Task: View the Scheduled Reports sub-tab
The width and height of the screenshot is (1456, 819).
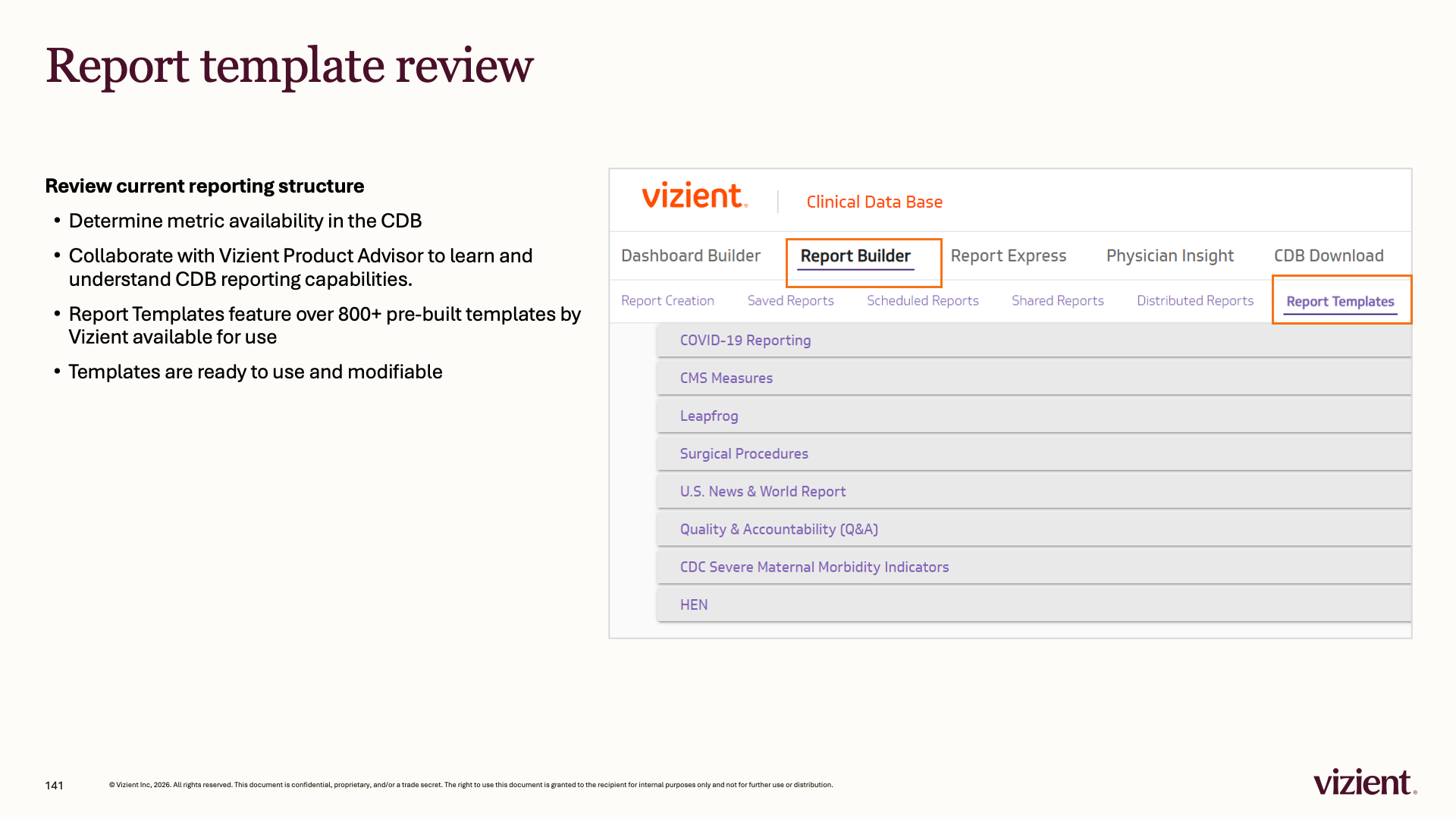Action: tap(923, 300)
